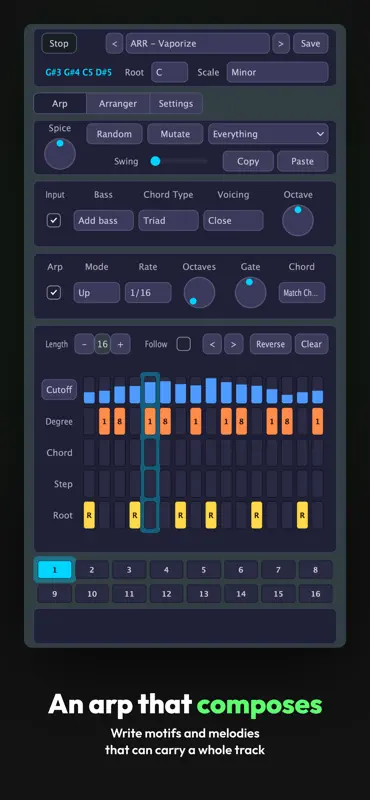Screen dimensions: 370x800
Task: Clear the step sequence
Action: coord(311,344)
